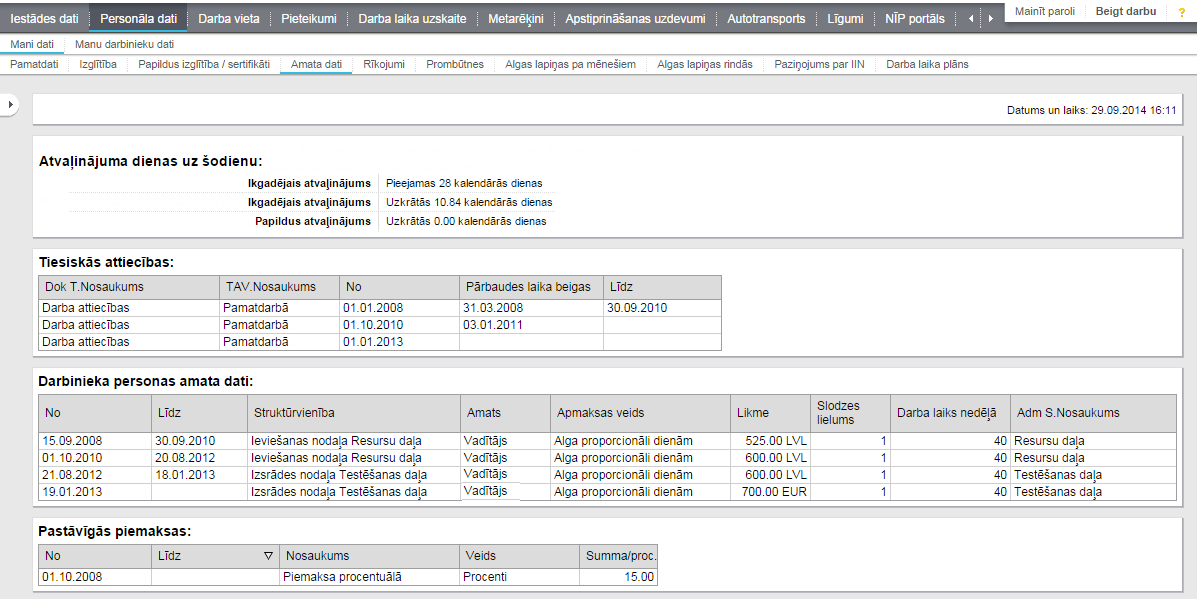Click the Pārbaudes laika beigas column header
Screen dimensions: 1197x599
pyautogui.click(x=531, y=287)
